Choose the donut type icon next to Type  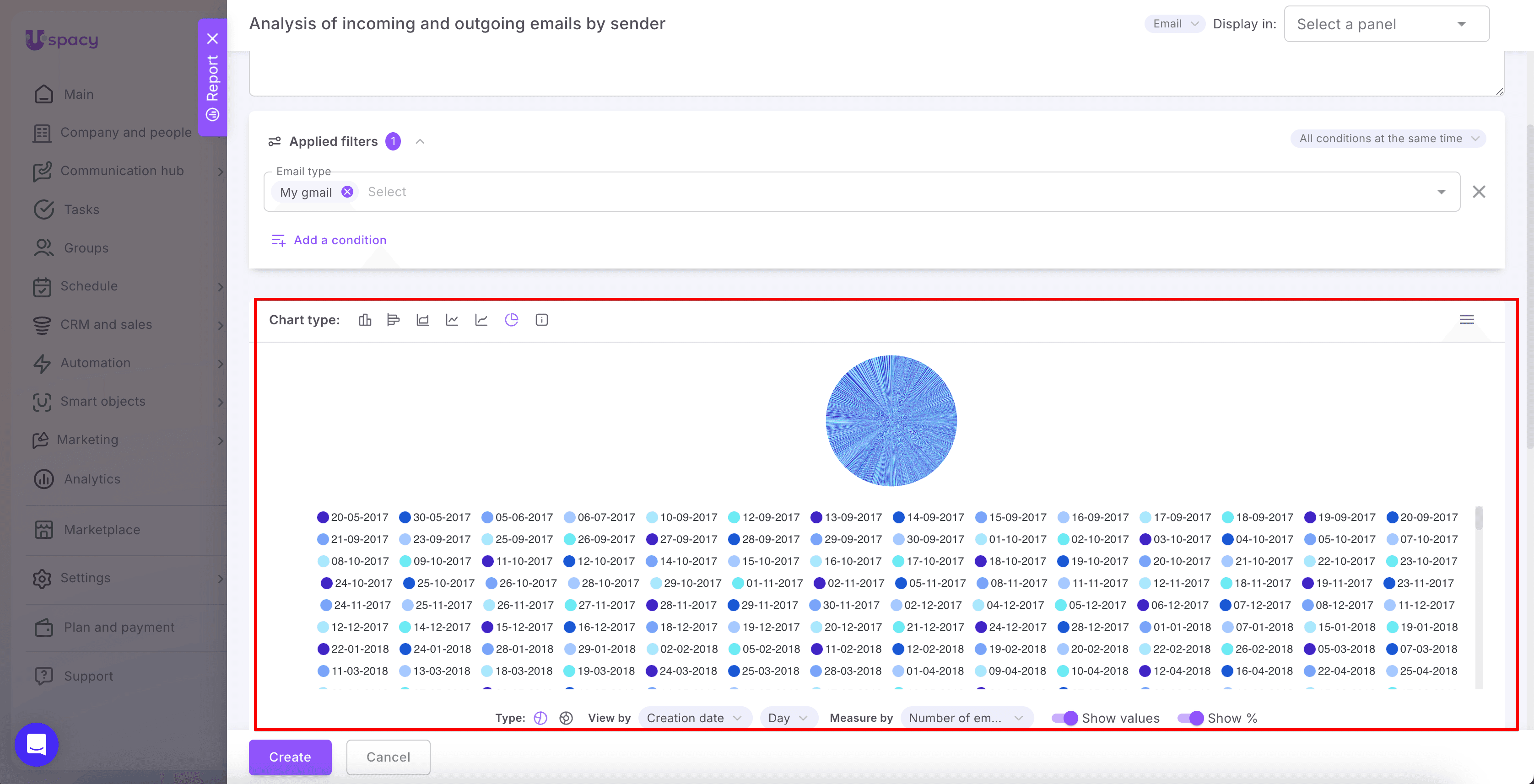566,718
